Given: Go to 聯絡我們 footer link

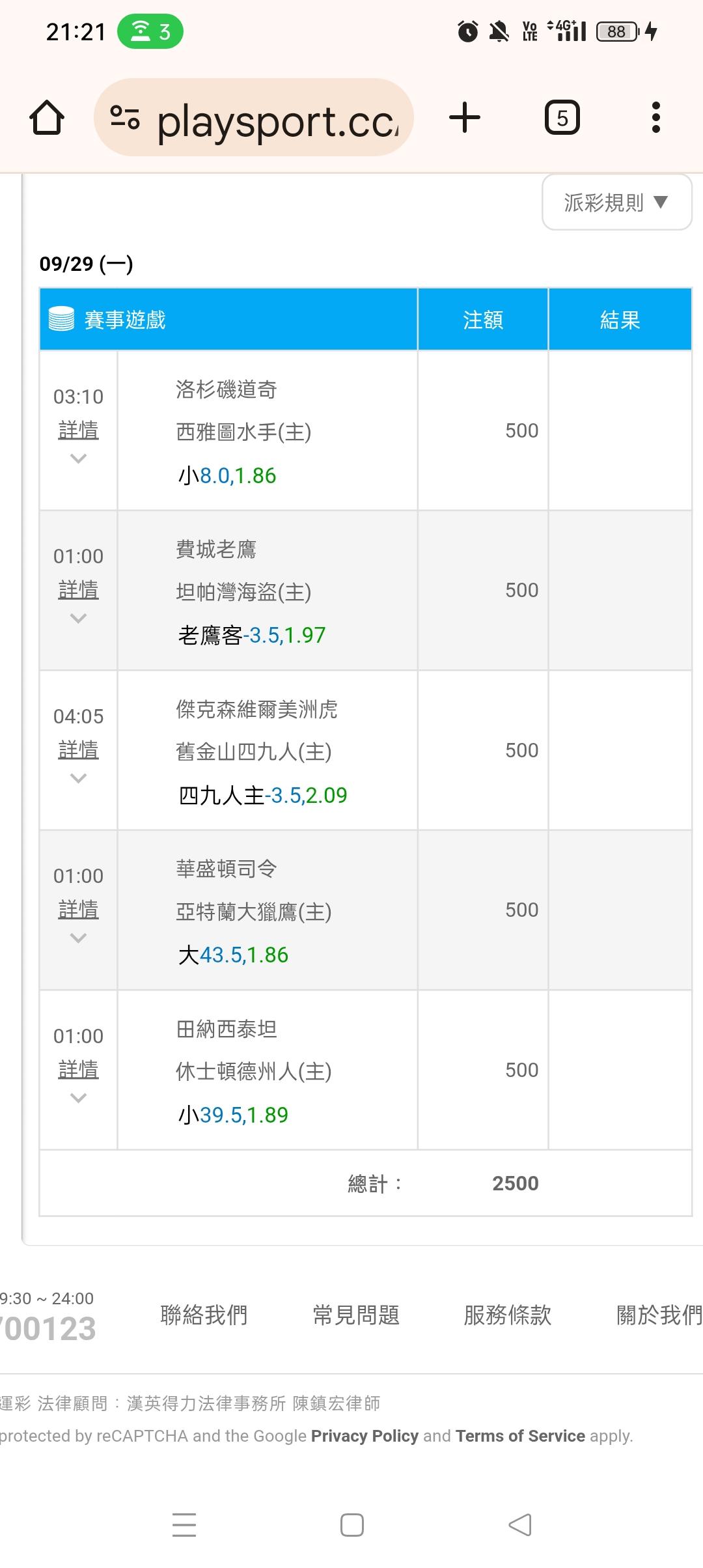Looking at the screenshot, I should tap(204, 1315).
